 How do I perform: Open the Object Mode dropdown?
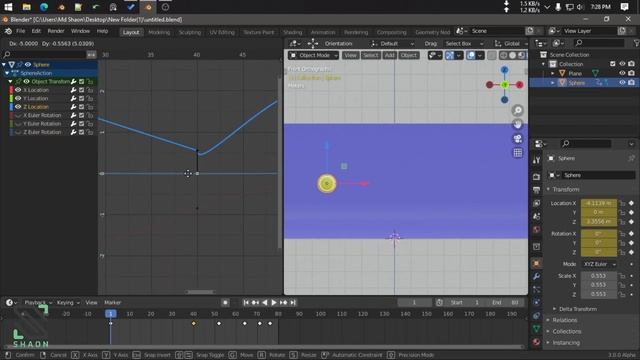(313, 56)
